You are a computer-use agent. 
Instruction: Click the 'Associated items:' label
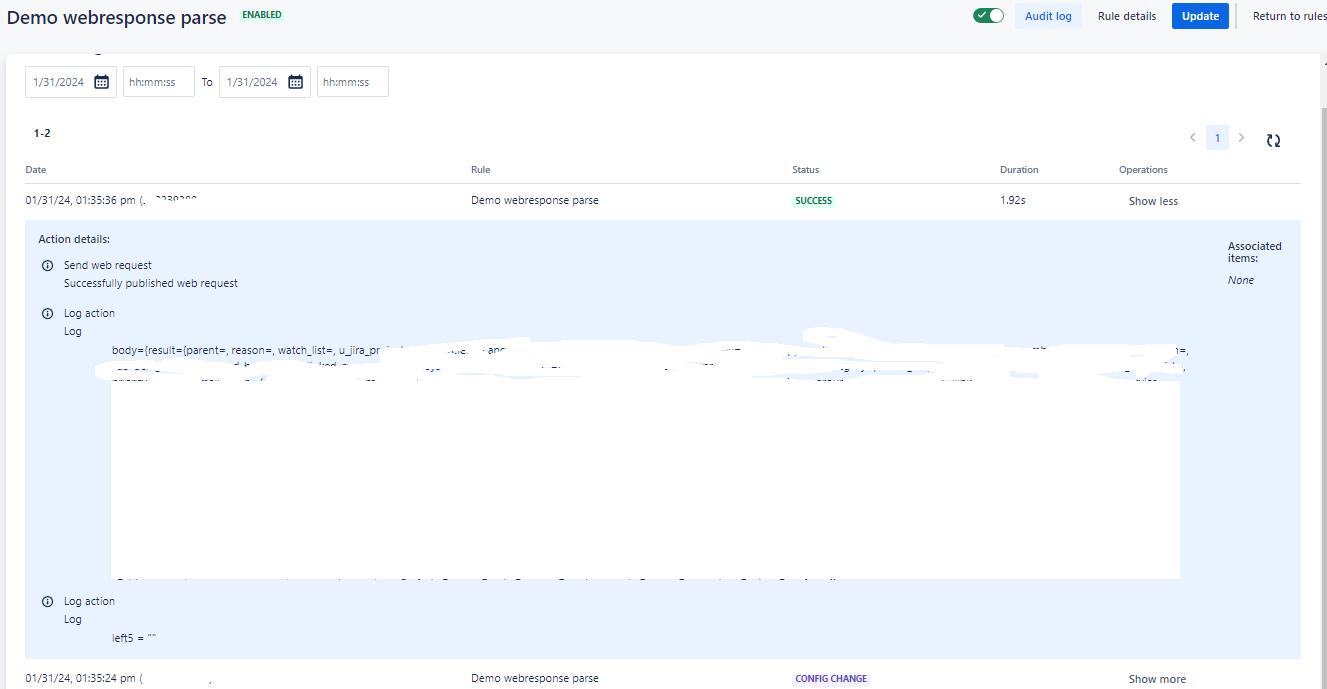[x=1255, y=252]
